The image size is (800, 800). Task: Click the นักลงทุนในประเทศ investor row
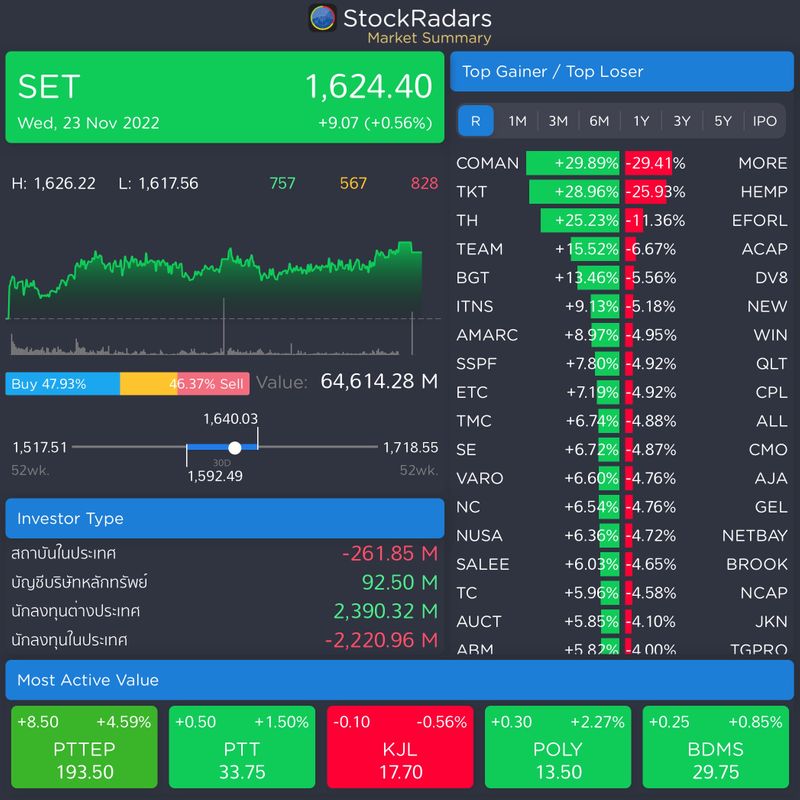click(224, 640)
